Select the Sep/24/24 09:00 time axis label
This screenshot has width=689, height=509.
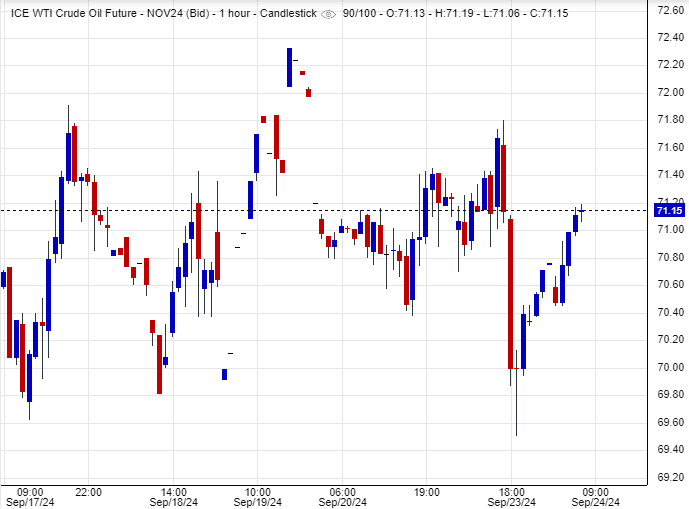pyautogui.click(x=595, y=497)
